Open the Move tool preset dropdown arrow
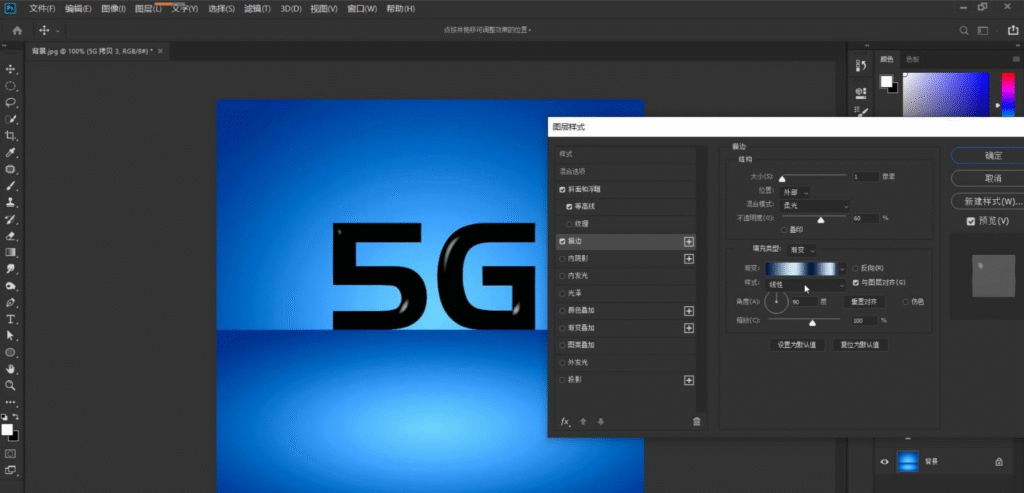Viewport: 1024px width, 493px height. point(58,31)
